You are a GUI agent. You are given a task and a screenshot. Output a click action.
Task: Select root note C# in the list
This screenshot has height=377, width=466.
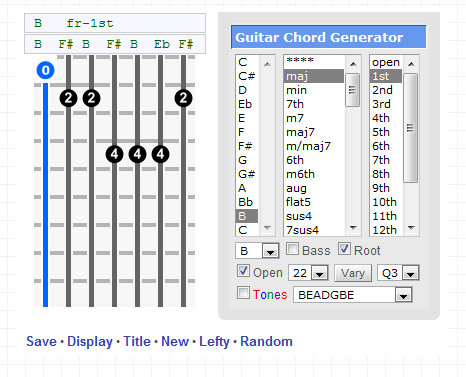click(247, 76)
